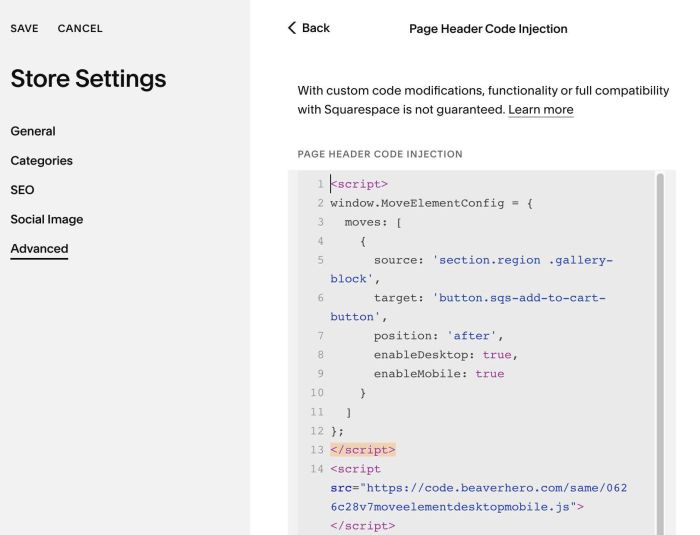
Task: Select the Advanced settings section
Action: point(39,249)
